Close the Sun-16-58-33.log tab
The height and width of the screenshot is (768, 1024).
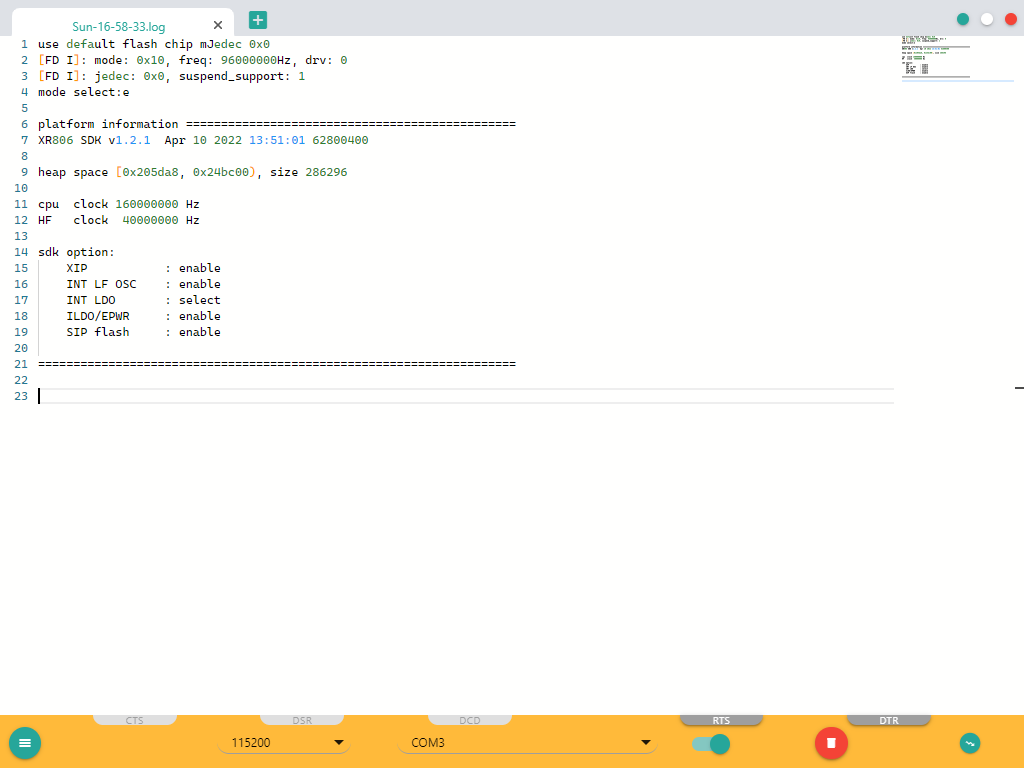(218, 25)
